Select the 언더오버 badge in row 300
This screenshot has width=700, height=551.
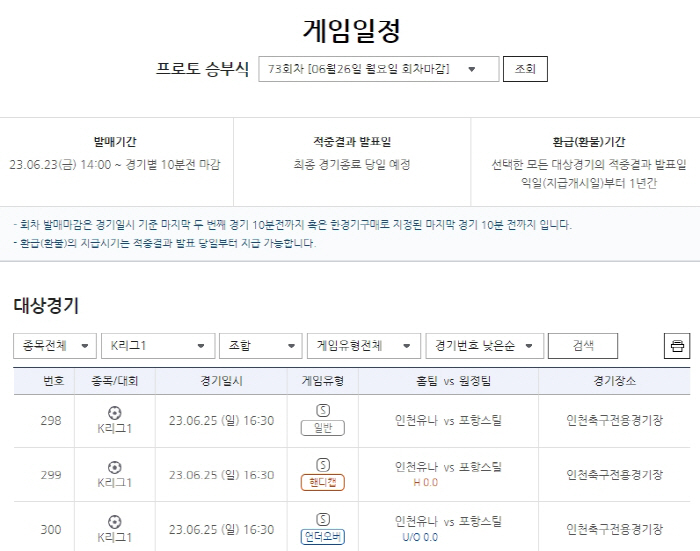(x=322, y=537)
